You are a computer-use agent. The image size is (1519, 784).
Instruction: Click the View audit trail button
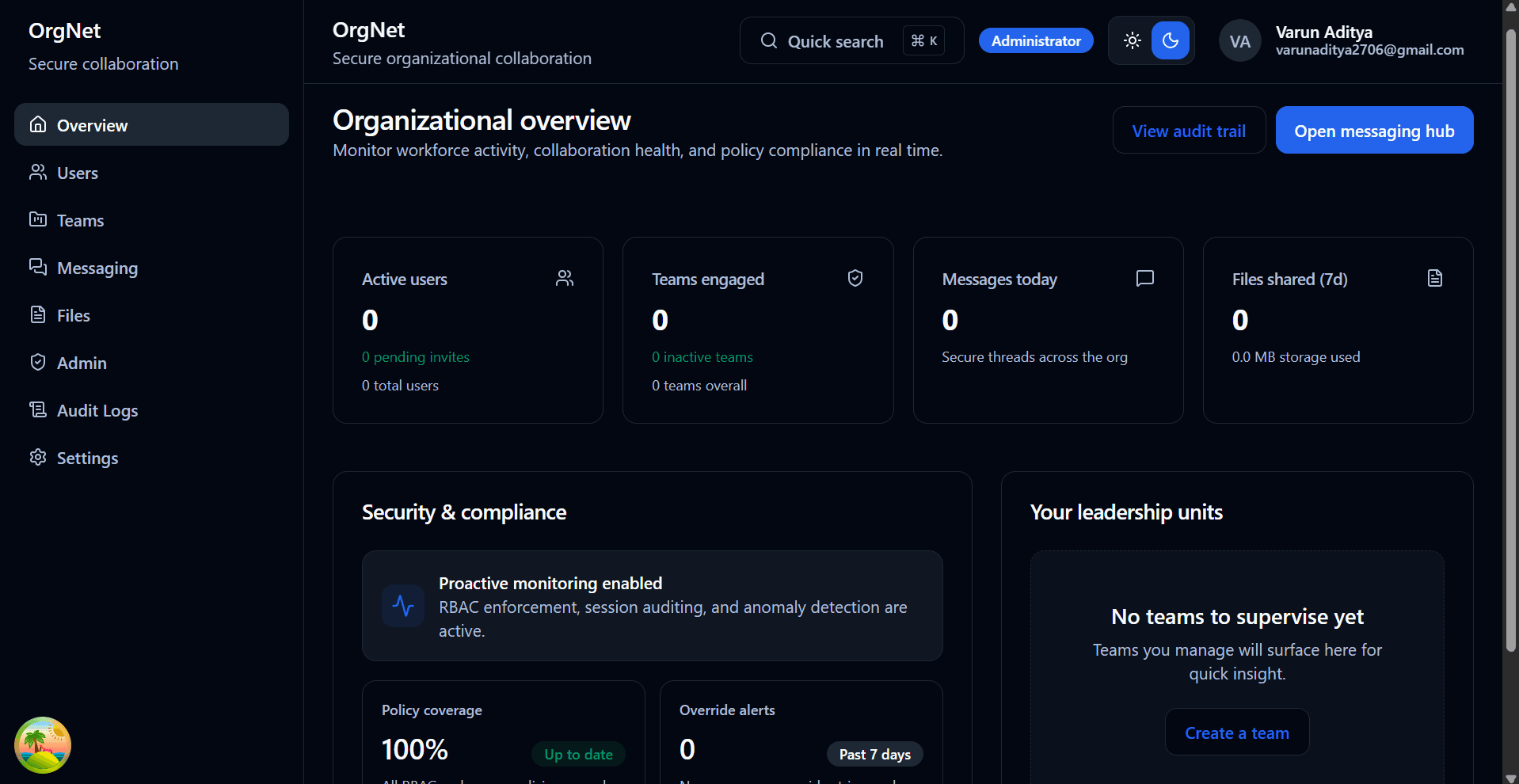(1188, 130)
